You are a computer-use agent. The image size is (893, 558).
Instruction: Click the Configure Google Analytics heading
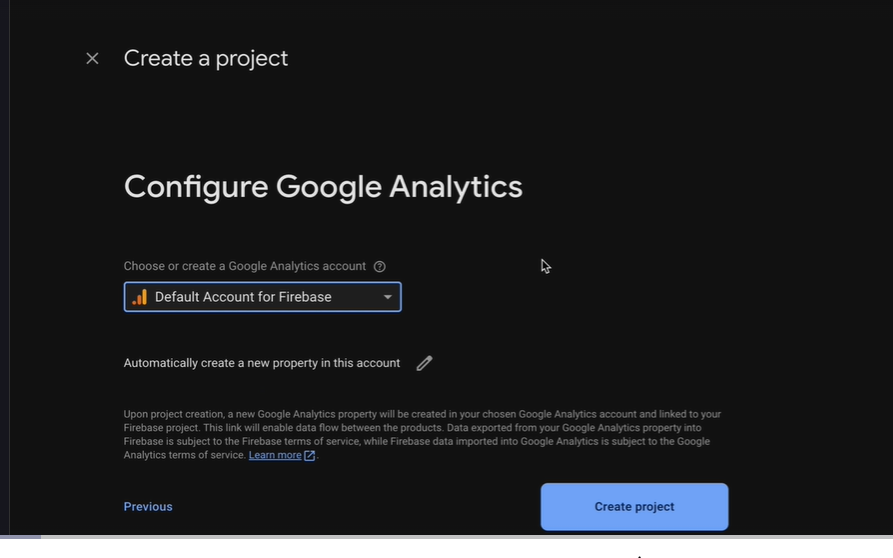tap(323, 187)
